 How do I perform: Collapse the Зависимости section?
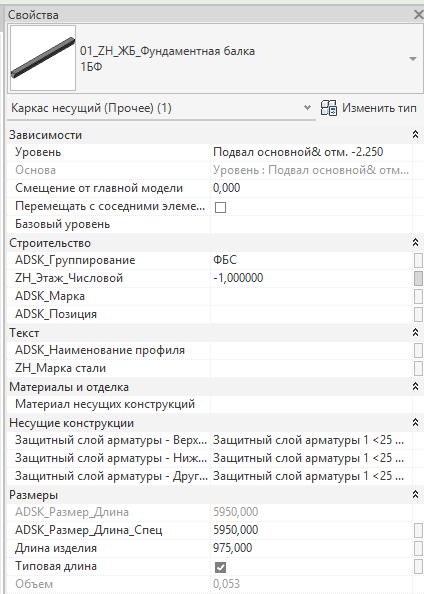[x=415, y=134]
